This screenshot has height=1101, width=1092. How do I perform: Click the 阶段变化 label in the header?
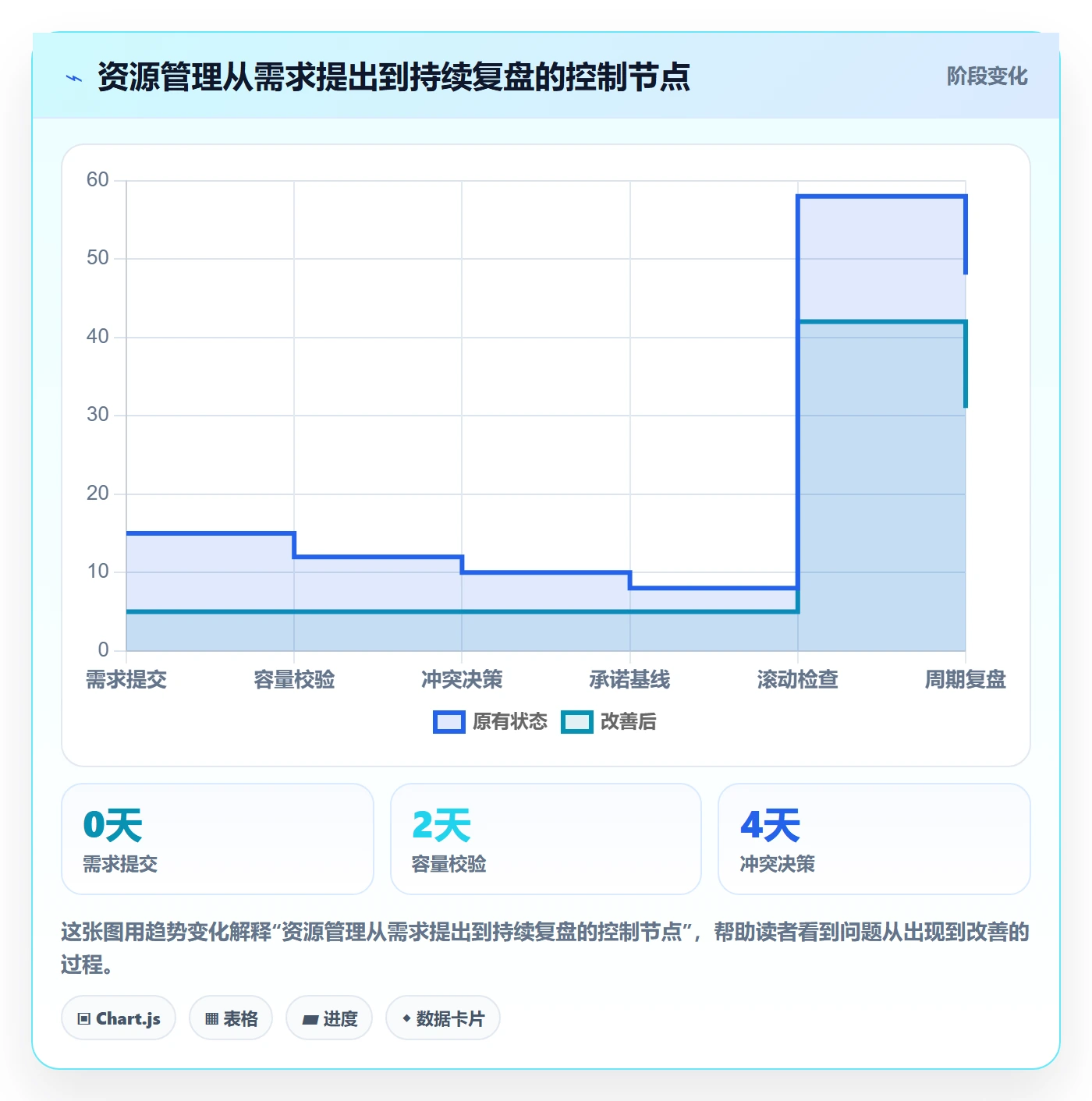987,76
